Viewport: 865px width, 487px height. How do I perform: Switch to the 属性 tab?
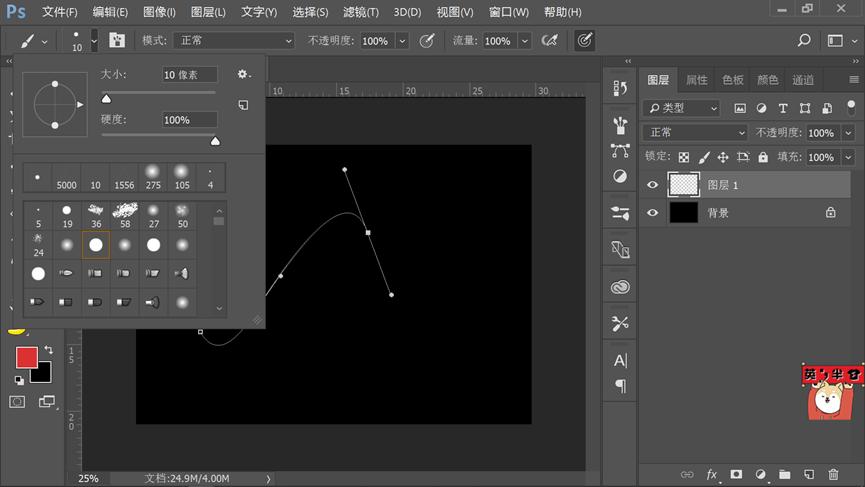coord(697,80)
